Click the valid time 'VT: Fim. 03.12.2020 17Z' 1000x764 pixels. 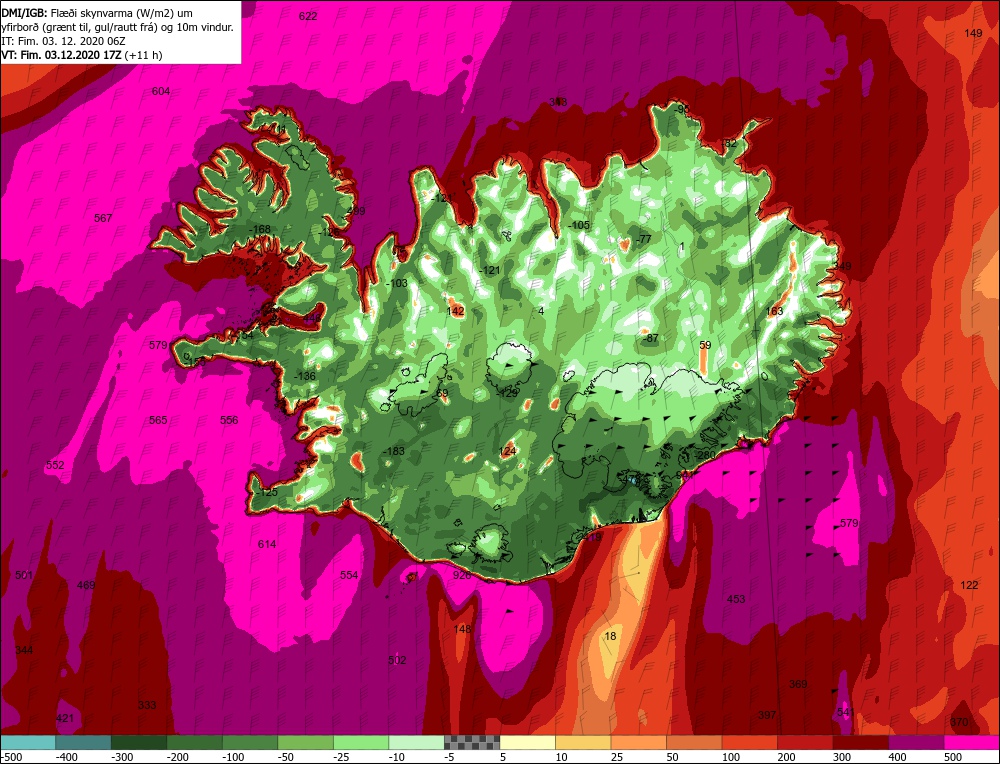(61, 55)
